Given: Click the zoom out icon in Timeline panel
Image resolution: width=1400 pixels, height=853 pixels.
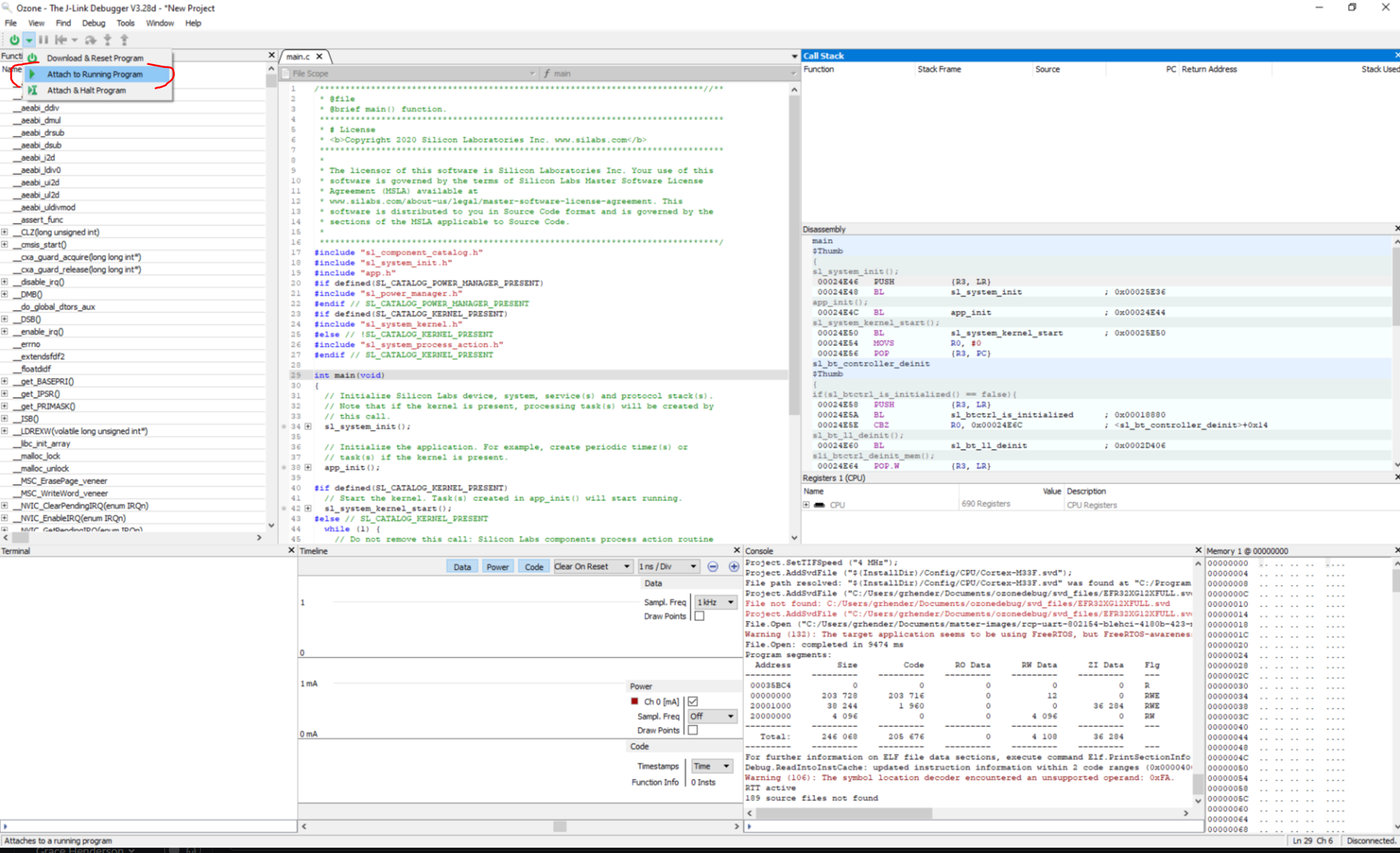Looking at the screenshot, I should (x=713, y=566).
